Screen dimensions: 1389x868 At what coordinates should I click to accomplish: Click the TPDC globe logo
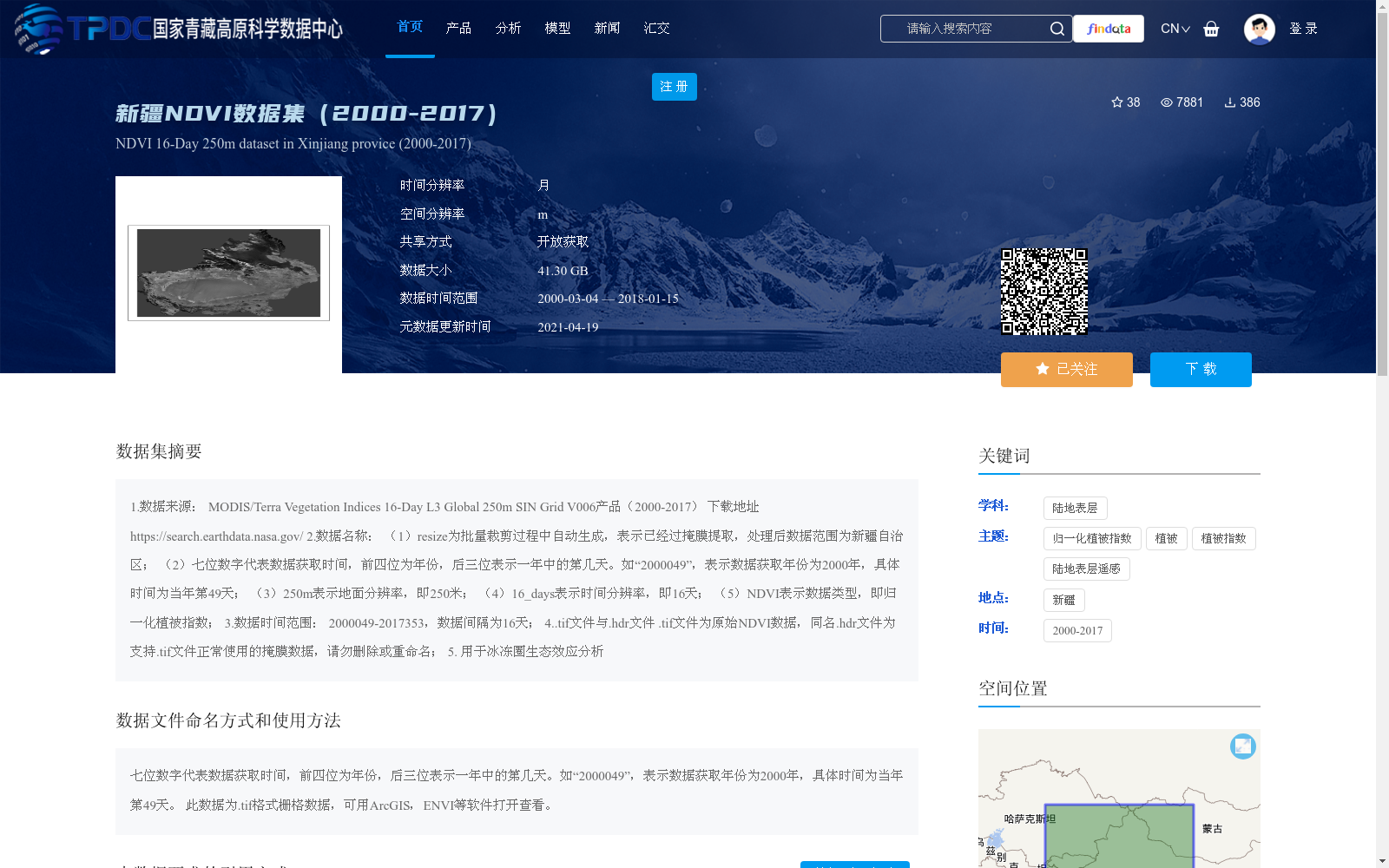pyautogui.click(x=38, y=29)
